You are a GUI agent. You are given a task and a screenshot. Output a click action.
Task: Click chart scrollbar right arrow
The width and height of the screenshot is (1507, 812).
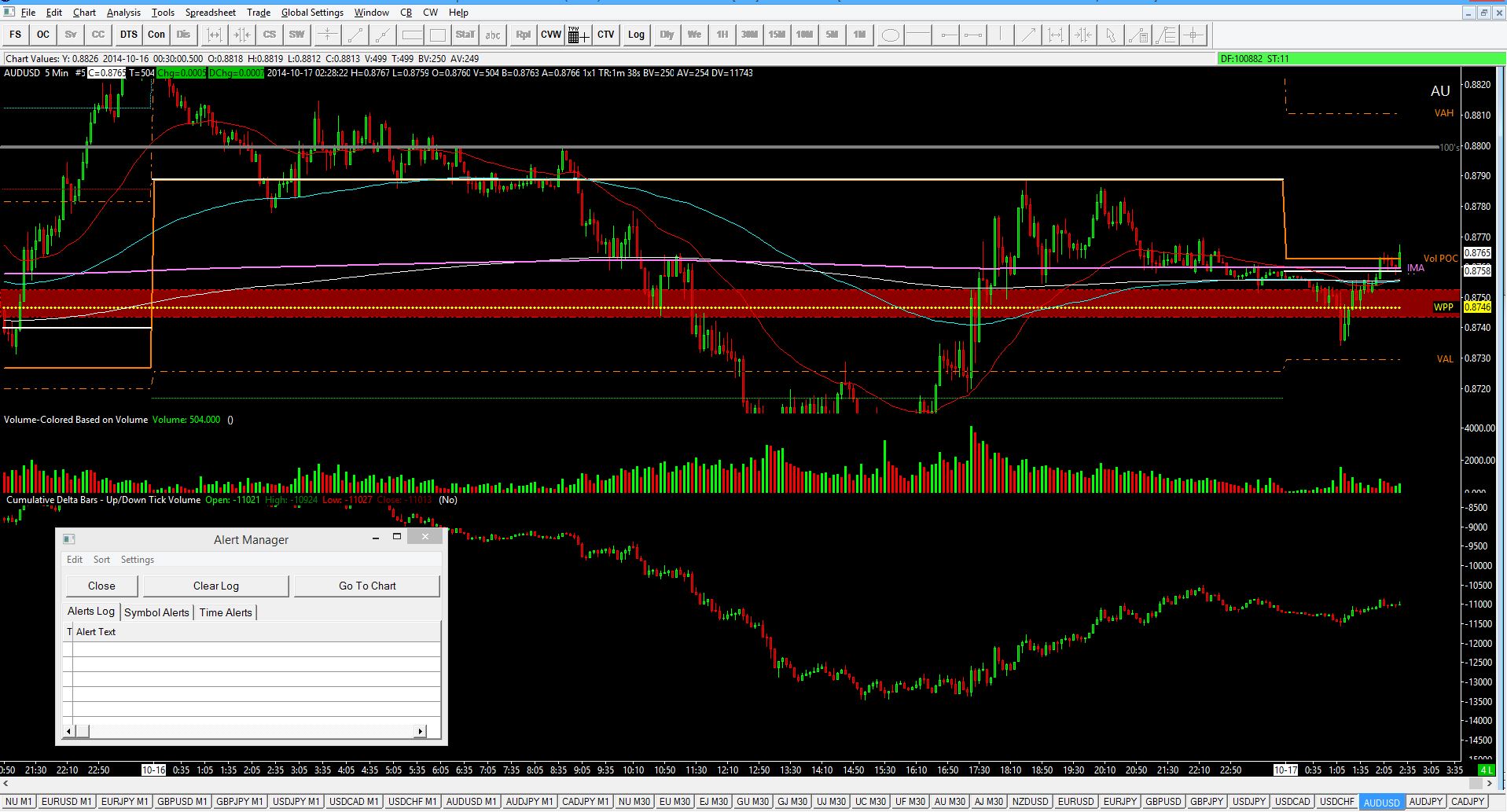[x=1489, y=784]
